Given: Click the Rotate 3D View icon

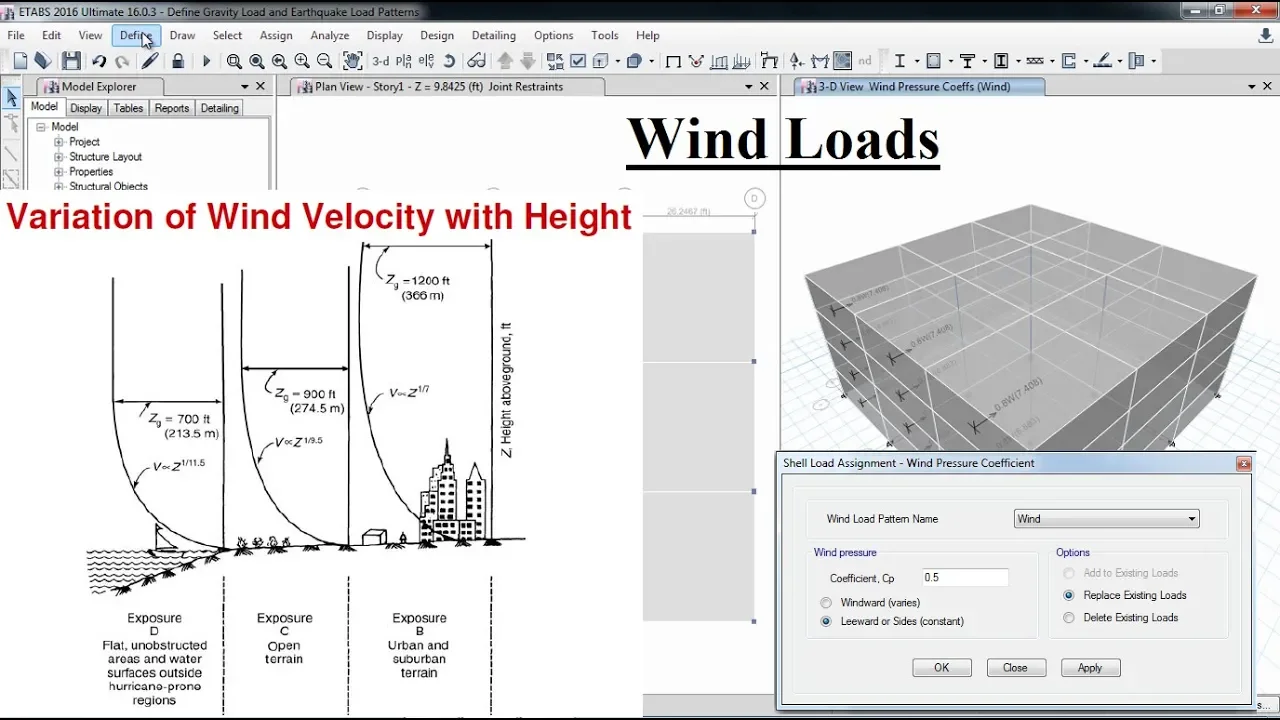Looking at the screenshot, I should [449, 61].
